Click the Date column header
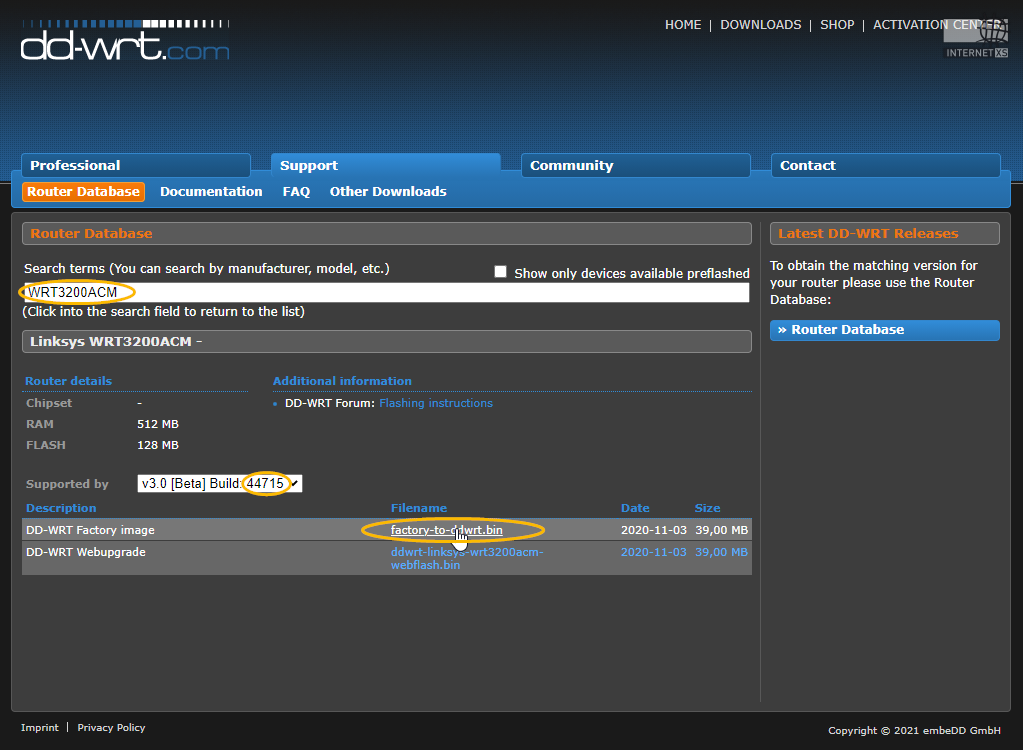 (x=635, y=508)
